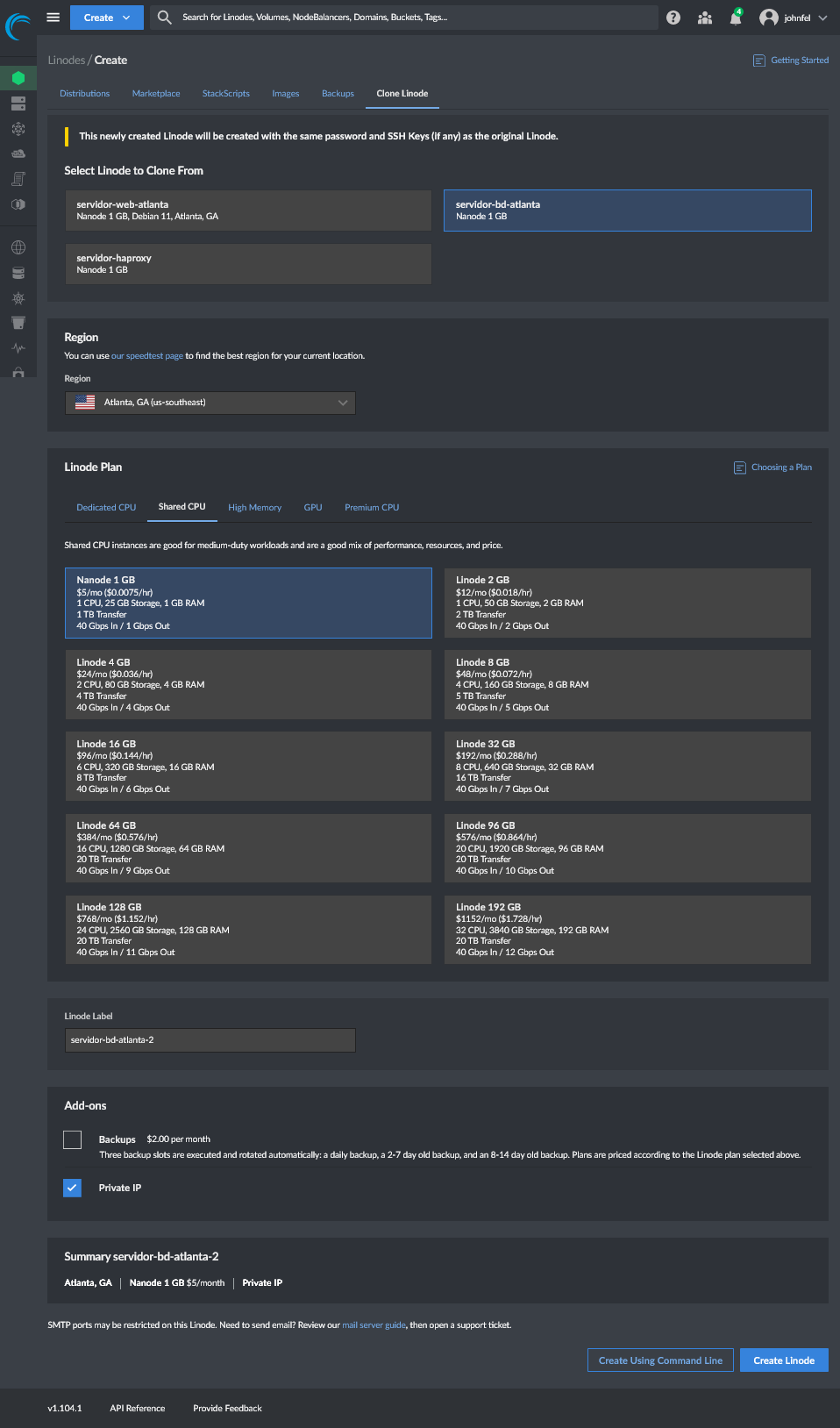840x1428 pixels.
Task: Click the Create Linode button
Action: point(783,1360)
